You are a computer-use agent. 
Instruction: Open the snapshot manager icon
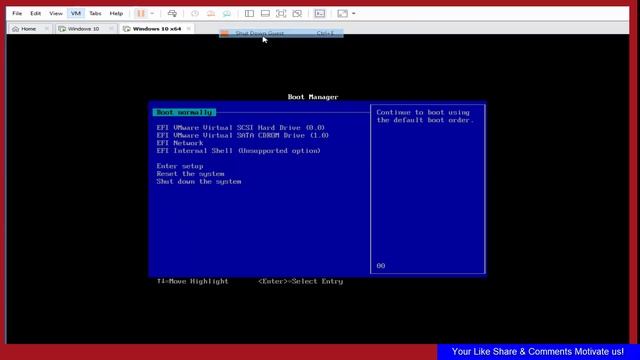(227, 13)
